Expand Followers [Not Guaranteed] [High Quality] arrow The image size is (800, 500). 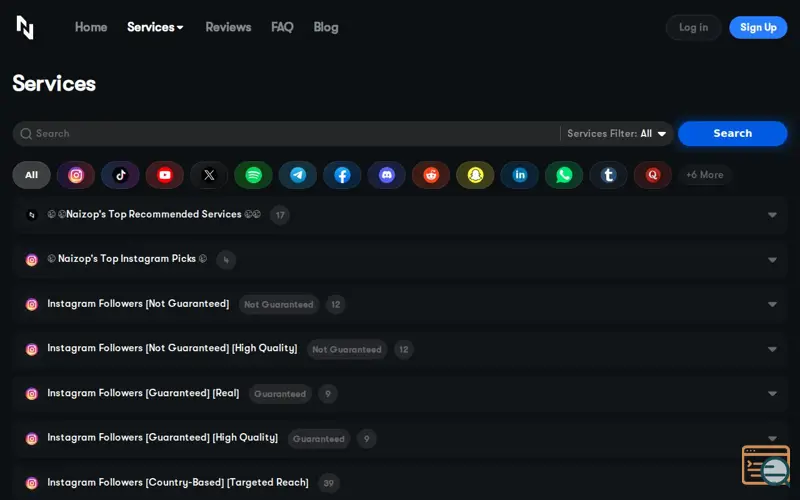point(772,349)
